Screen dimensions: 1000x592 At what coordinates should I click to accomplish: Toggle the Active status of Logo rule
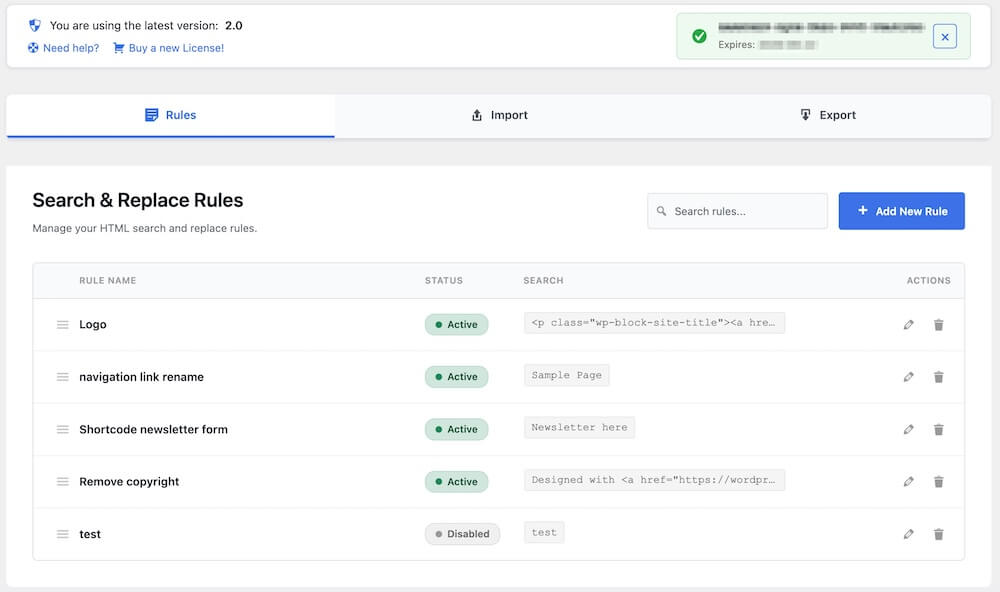(x=456, y=324)
